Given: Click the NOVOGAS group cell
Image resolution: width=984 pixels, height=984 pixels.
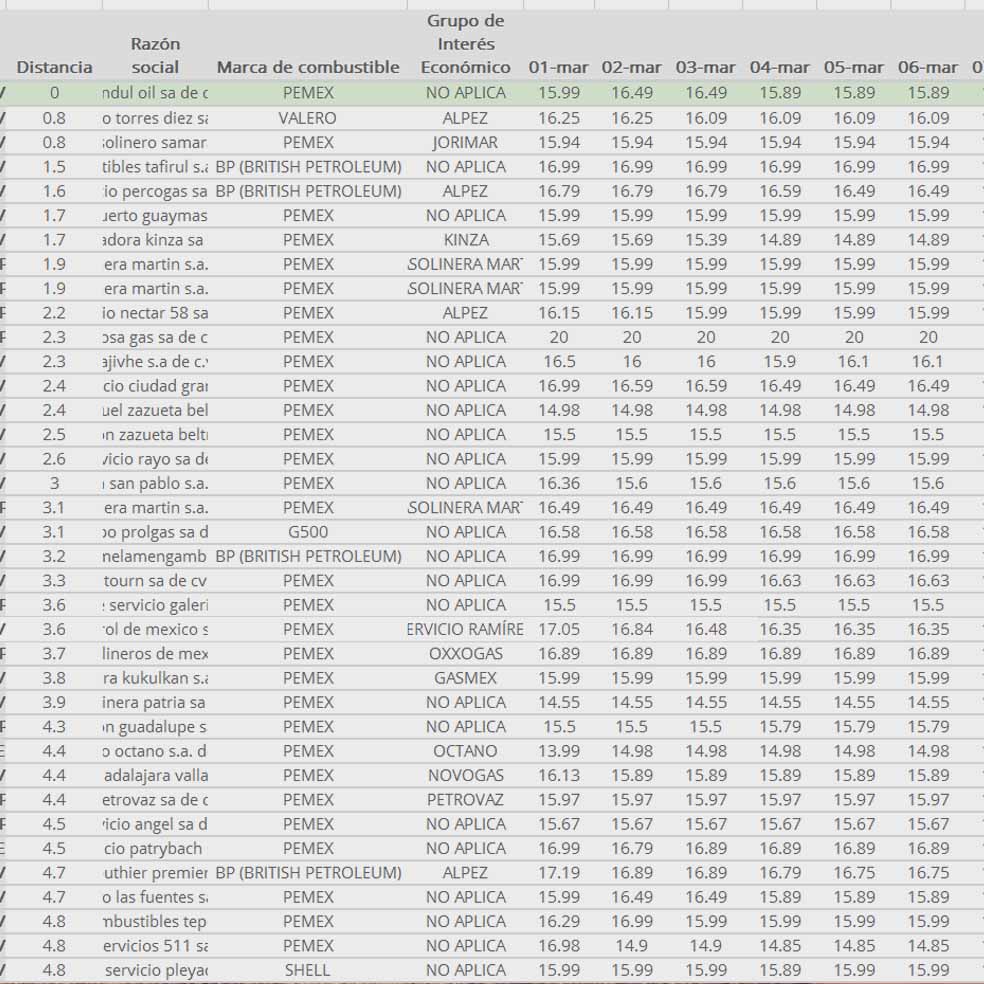Looking at the screenshot, I should (x=466, y=776).
